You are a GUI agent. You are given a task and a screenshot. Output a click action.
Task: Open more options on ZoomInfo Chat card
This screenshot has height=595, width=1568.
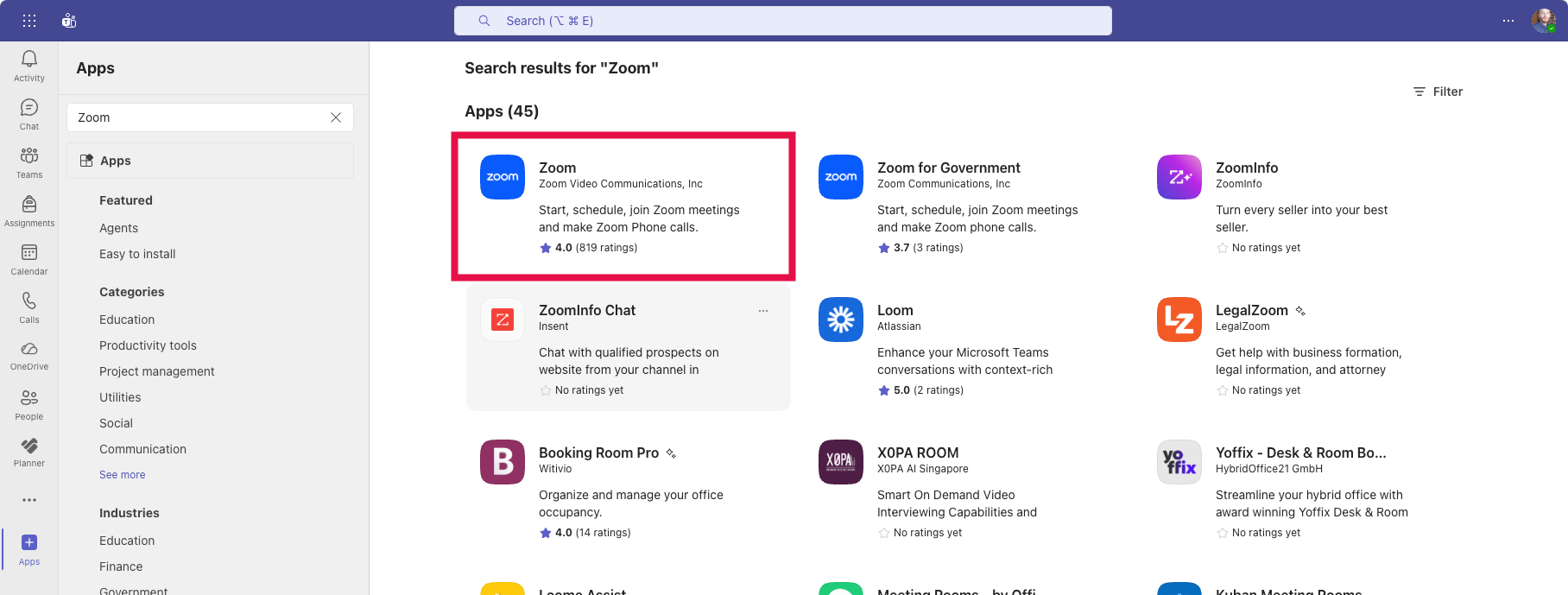(x=763, y=311)
